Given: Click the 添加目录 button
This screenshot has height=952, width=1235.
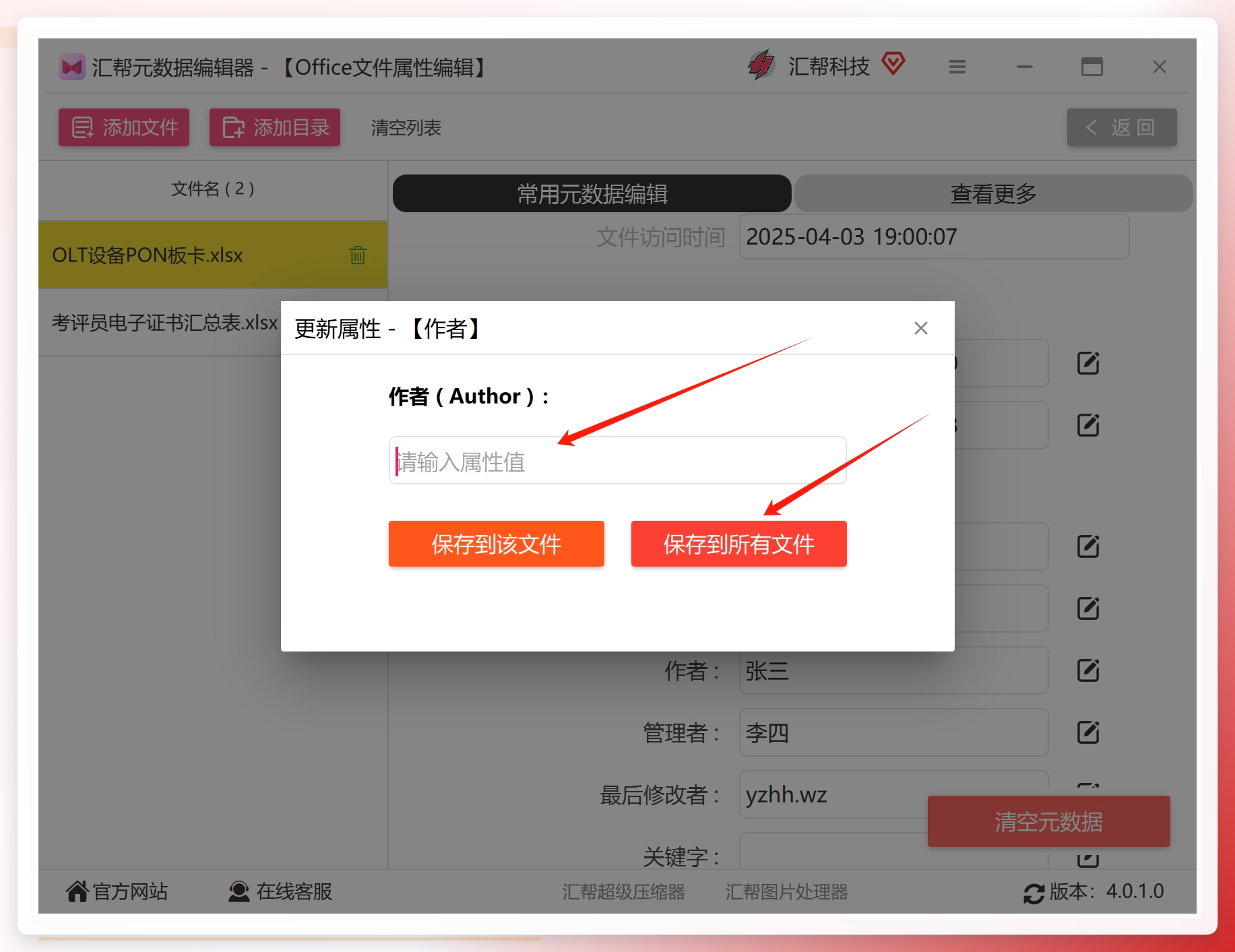Looking at the screenshot, I should coord(275,127).
